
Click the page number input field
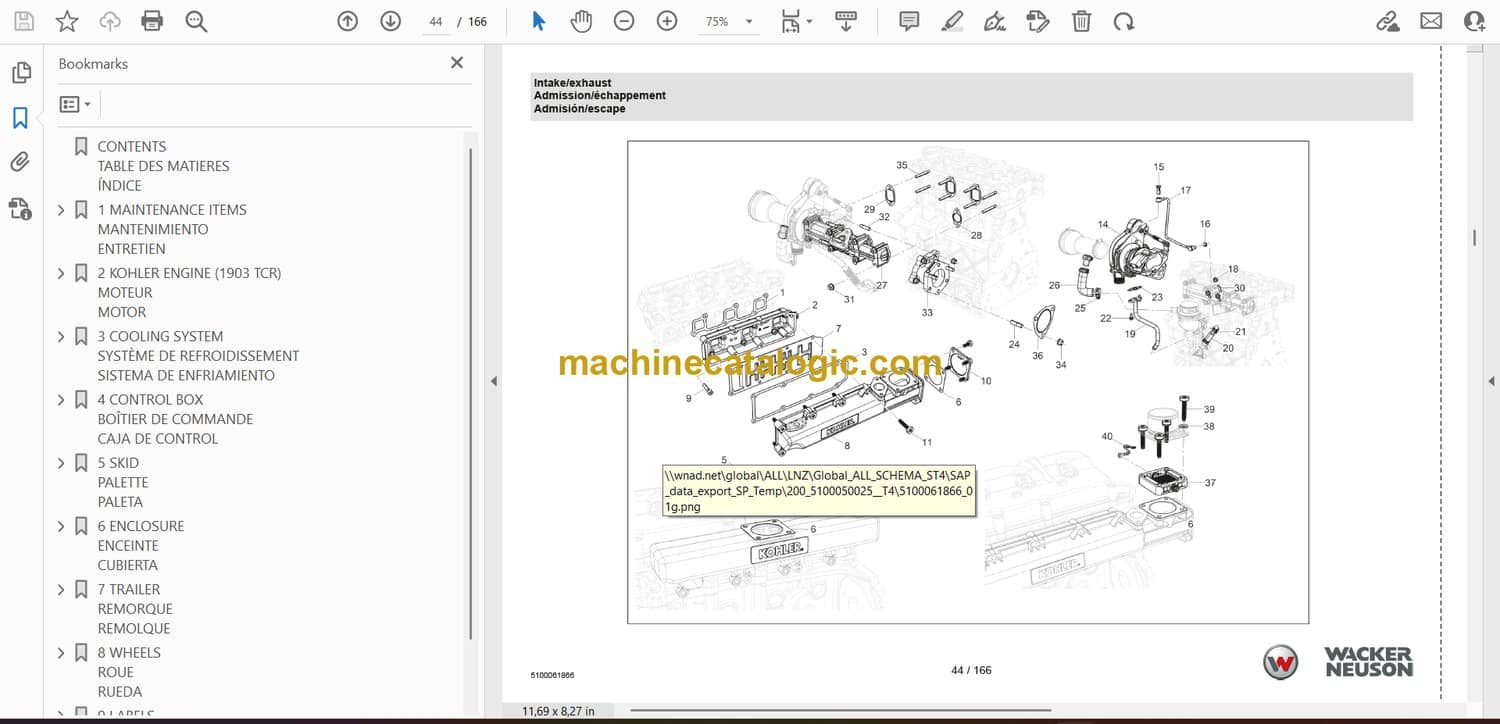[436, 21]
